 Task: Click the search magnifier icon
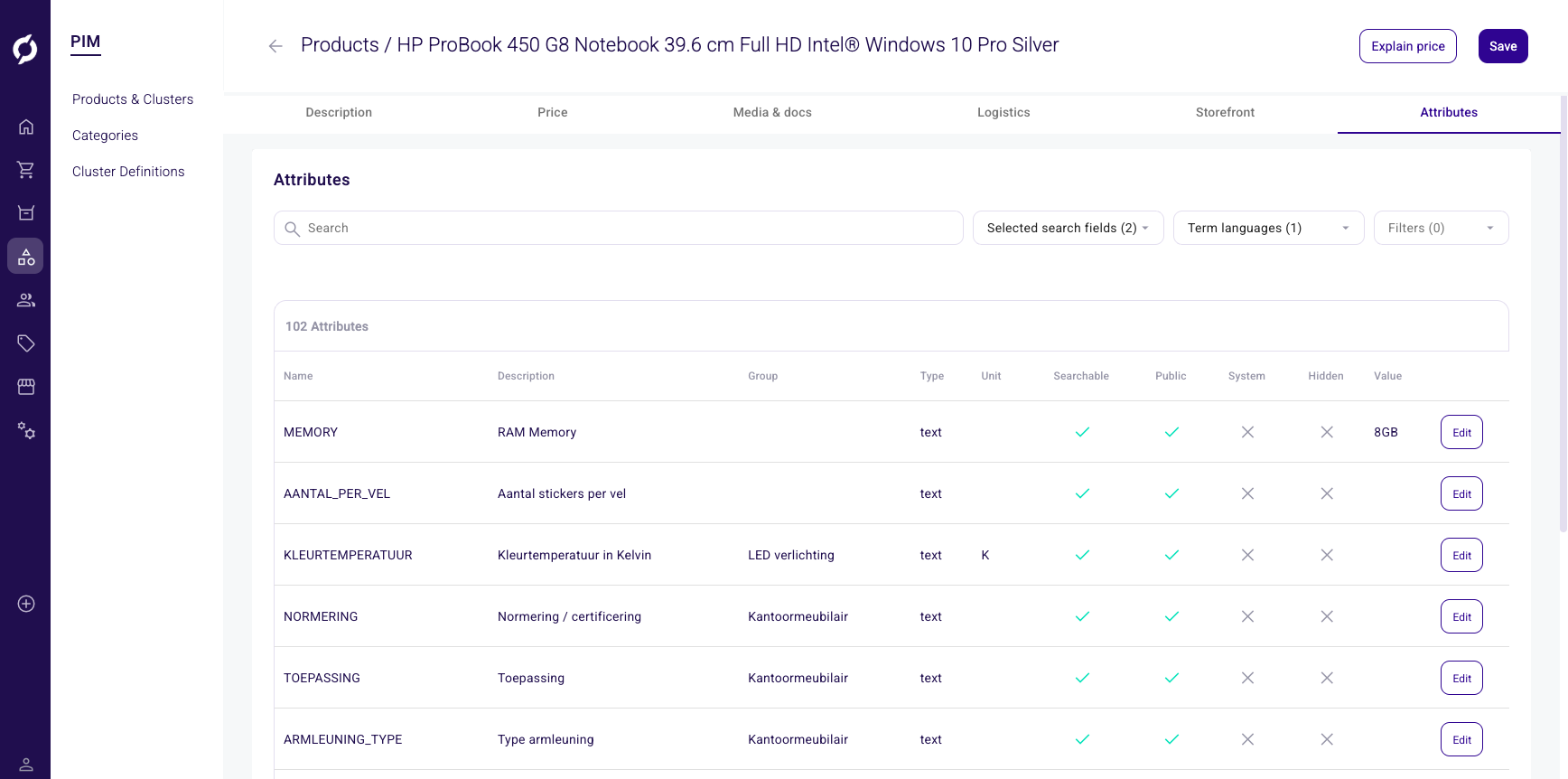pos(292,229)
